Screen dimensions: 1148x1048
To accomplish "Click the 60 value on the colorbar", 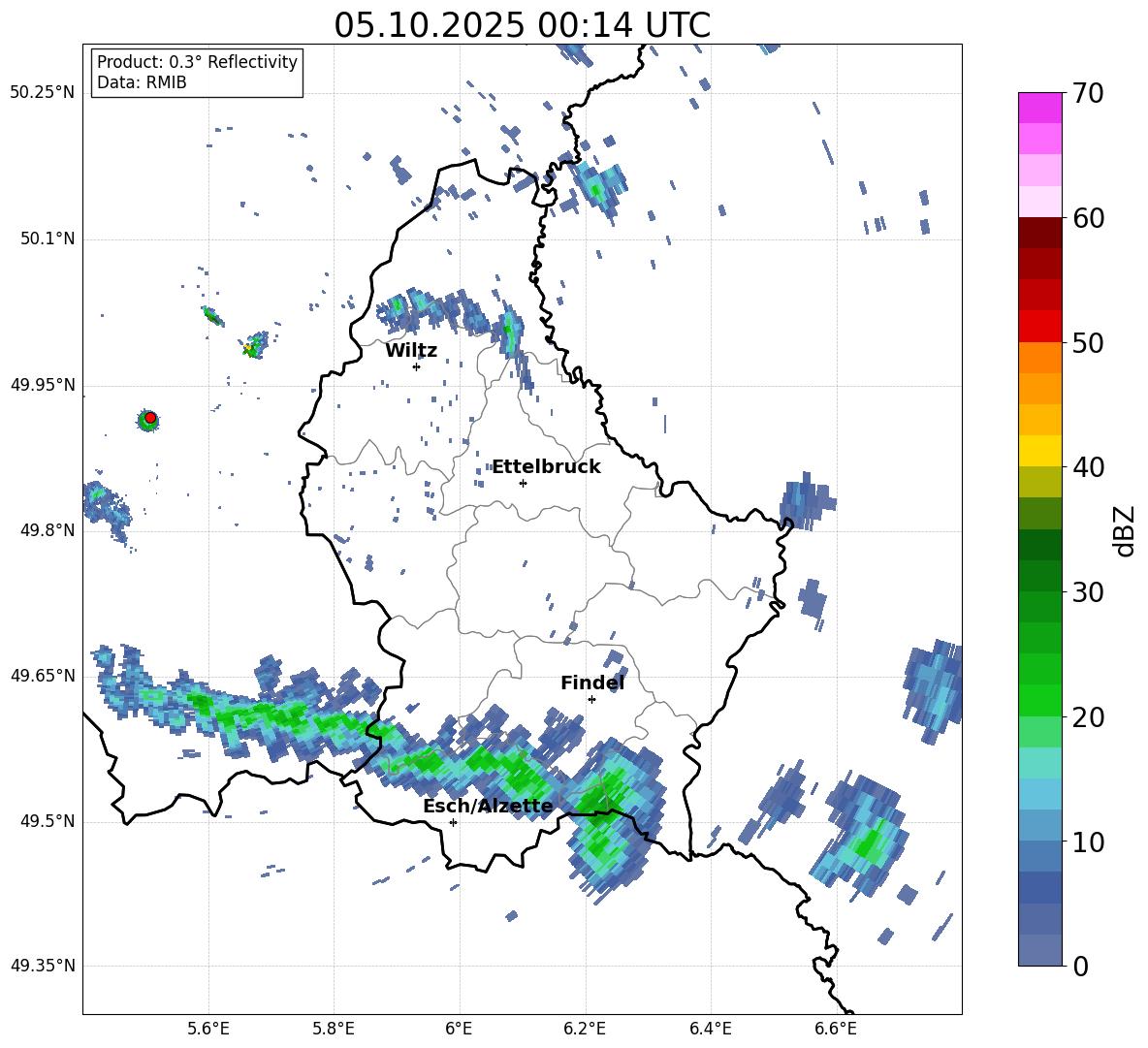I will point(1088,218).
